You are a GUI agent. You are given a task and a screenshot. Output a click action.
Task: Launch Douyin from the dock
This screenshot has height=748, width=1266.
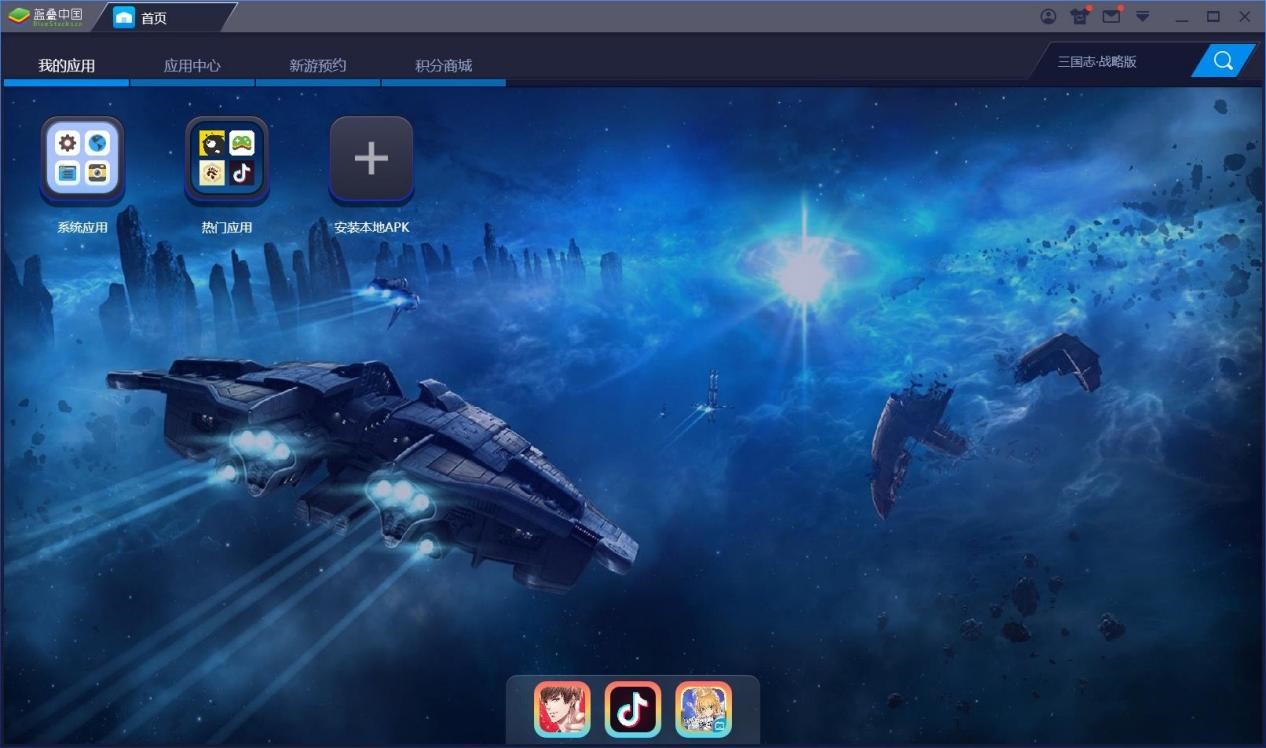point(632,708)
